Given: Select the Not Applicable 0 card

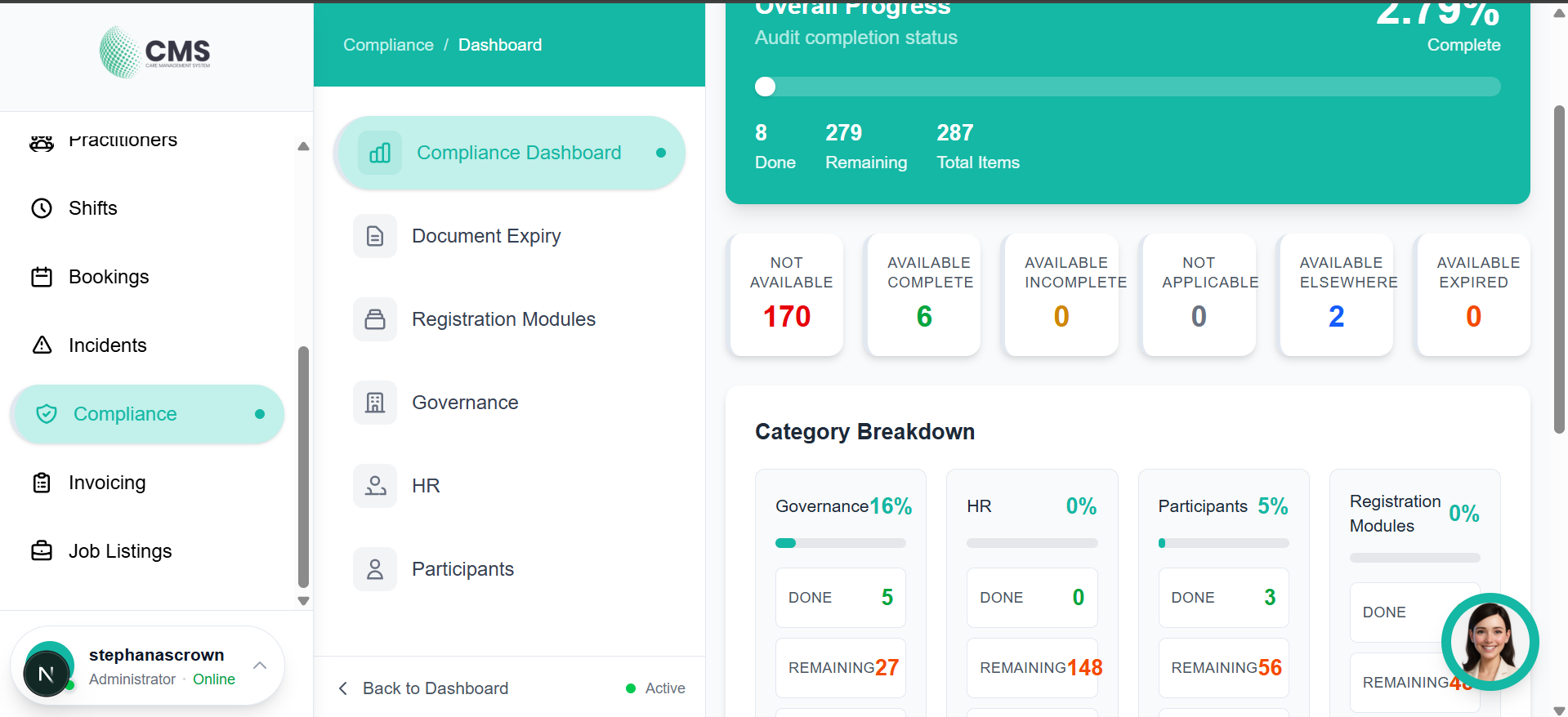Looking at the screenshot, I should [1199, 295].
